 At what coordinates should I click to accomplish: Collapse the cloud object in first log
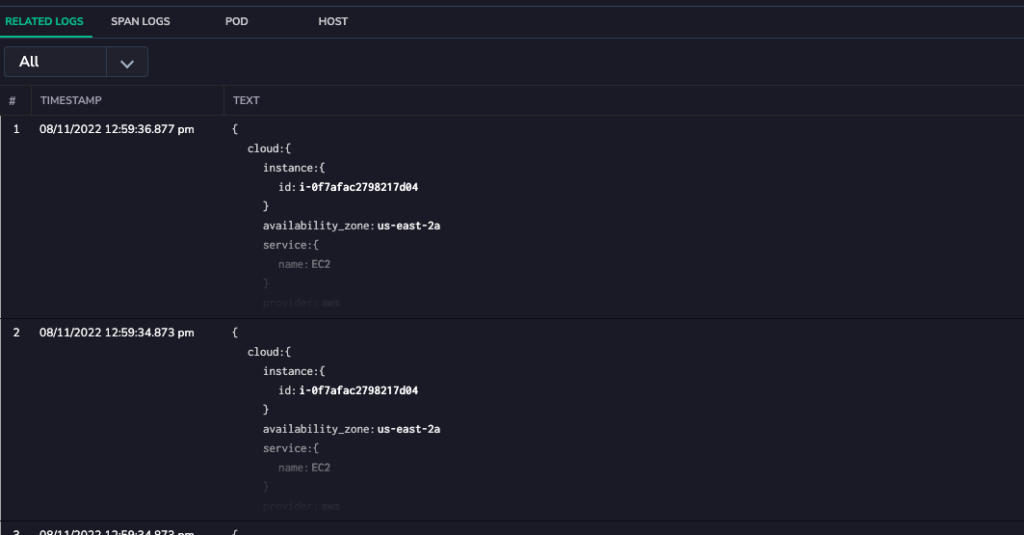[x=269, y=149]
